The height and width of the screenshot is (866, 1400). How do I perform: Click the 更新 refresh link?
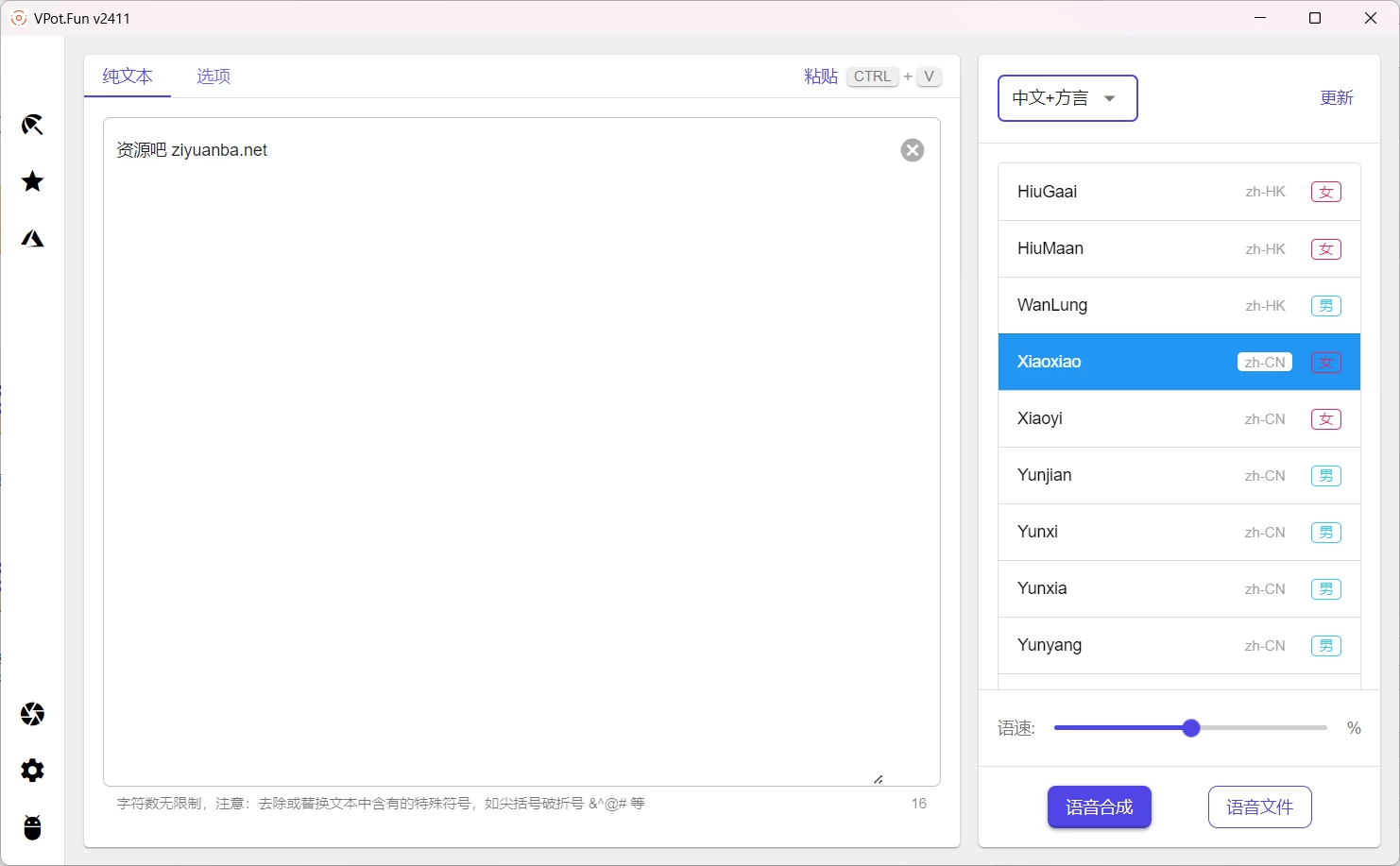point(1337,97)
